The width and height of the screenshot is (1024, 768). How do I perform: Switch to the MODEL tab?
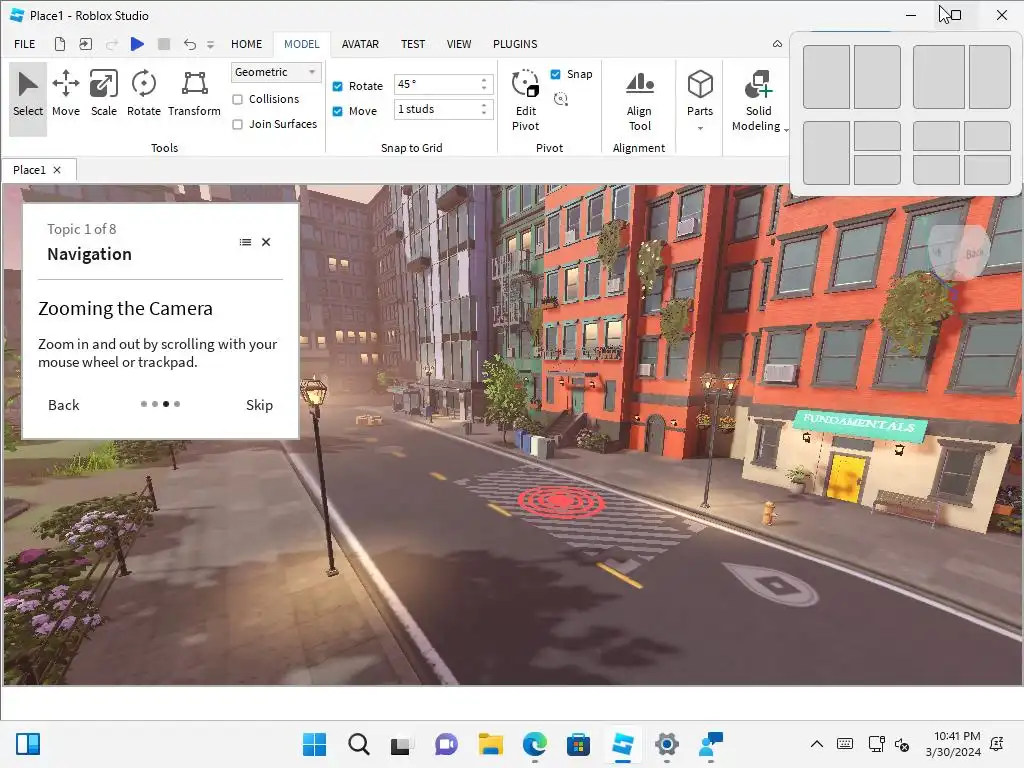302,44
